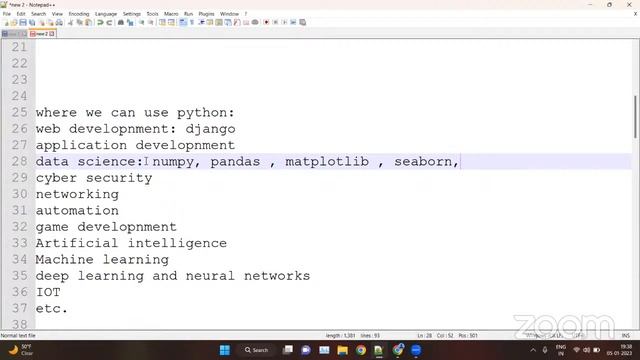The image size is (640, 360).
Task: Open the Tools menu
Action: click(x=152, y=14)
